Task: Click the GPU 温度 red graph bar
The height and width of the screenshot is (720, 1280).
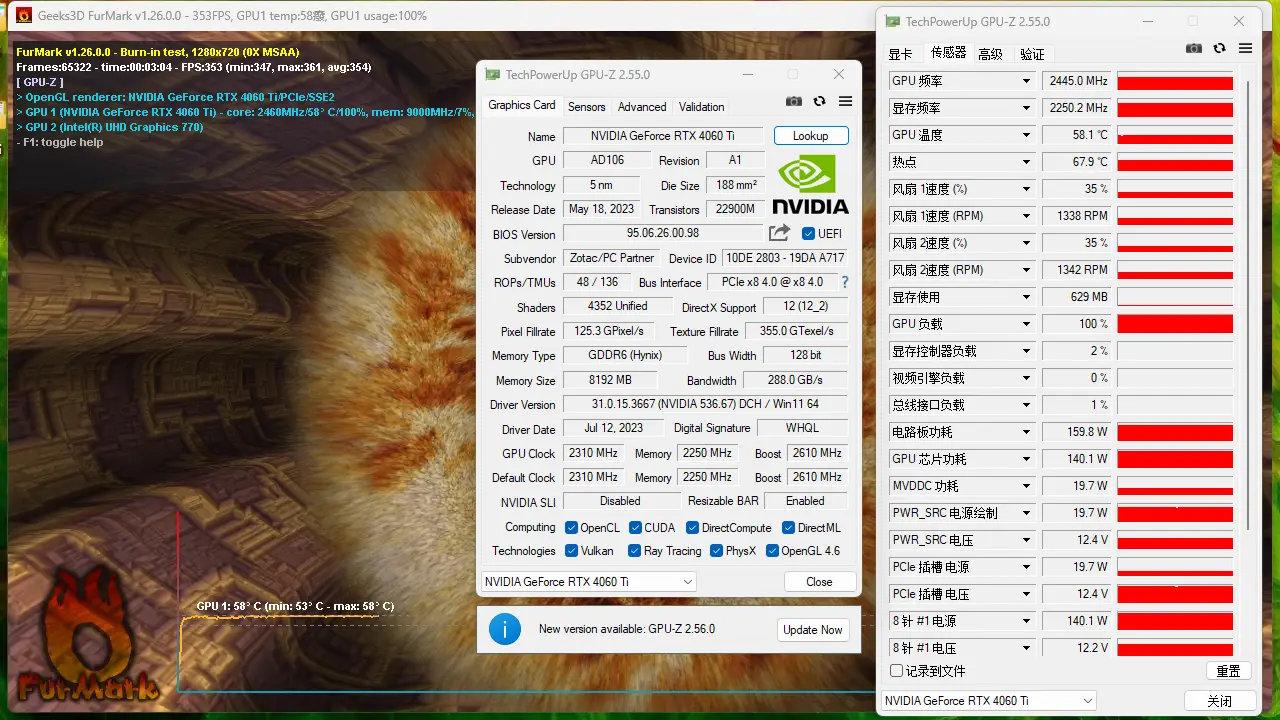Action: tap(1175, 135)
